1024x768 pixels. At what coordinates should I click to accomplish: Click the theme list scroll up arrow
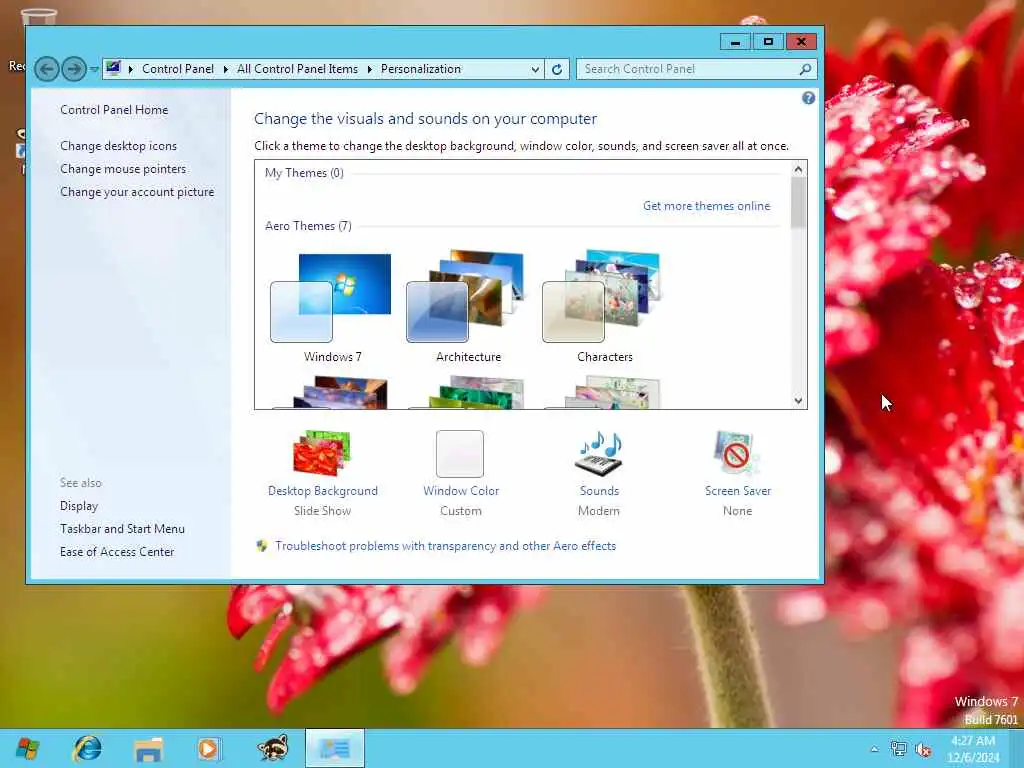pyautogui.click(x=798, y=169)
